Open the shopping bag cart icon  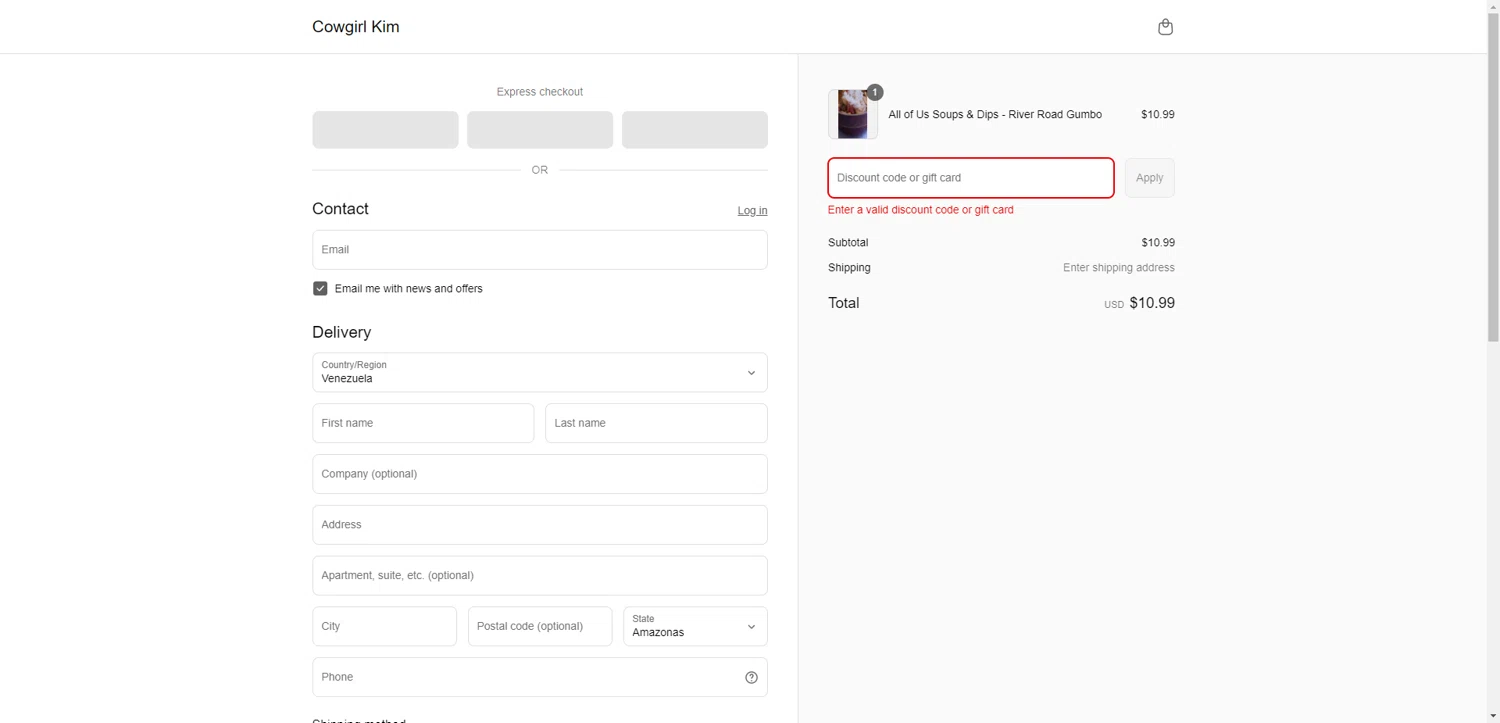click(x=1165, y=27)
